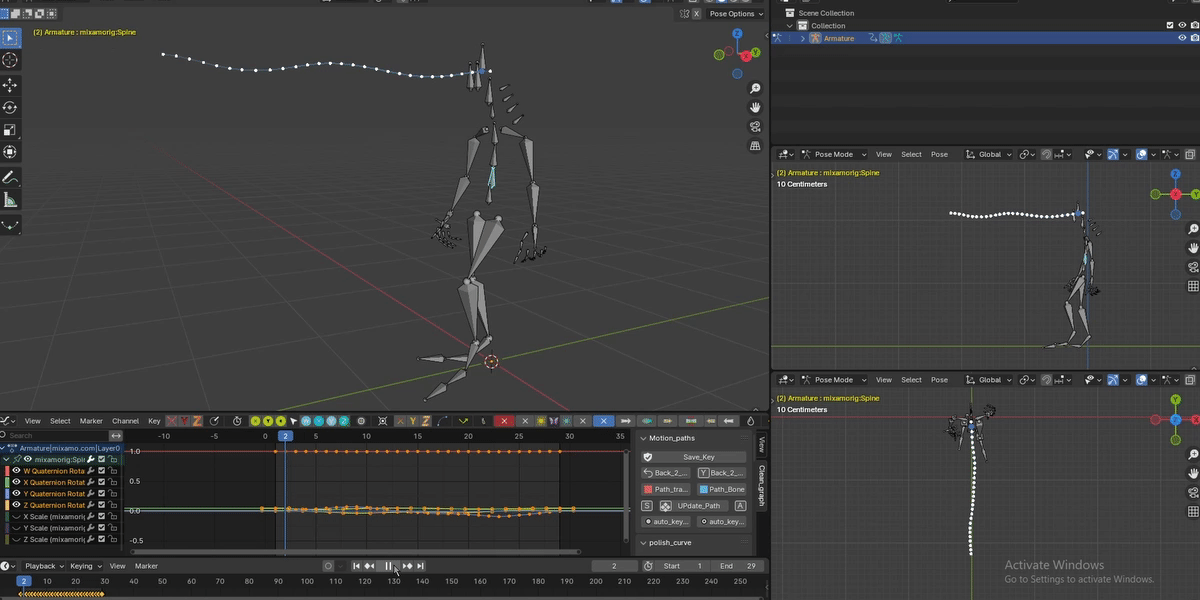Screen dimensions: 1200x600
Task: Hide the W Quaternion Rotation channel
Action: [x=16, y=470]
